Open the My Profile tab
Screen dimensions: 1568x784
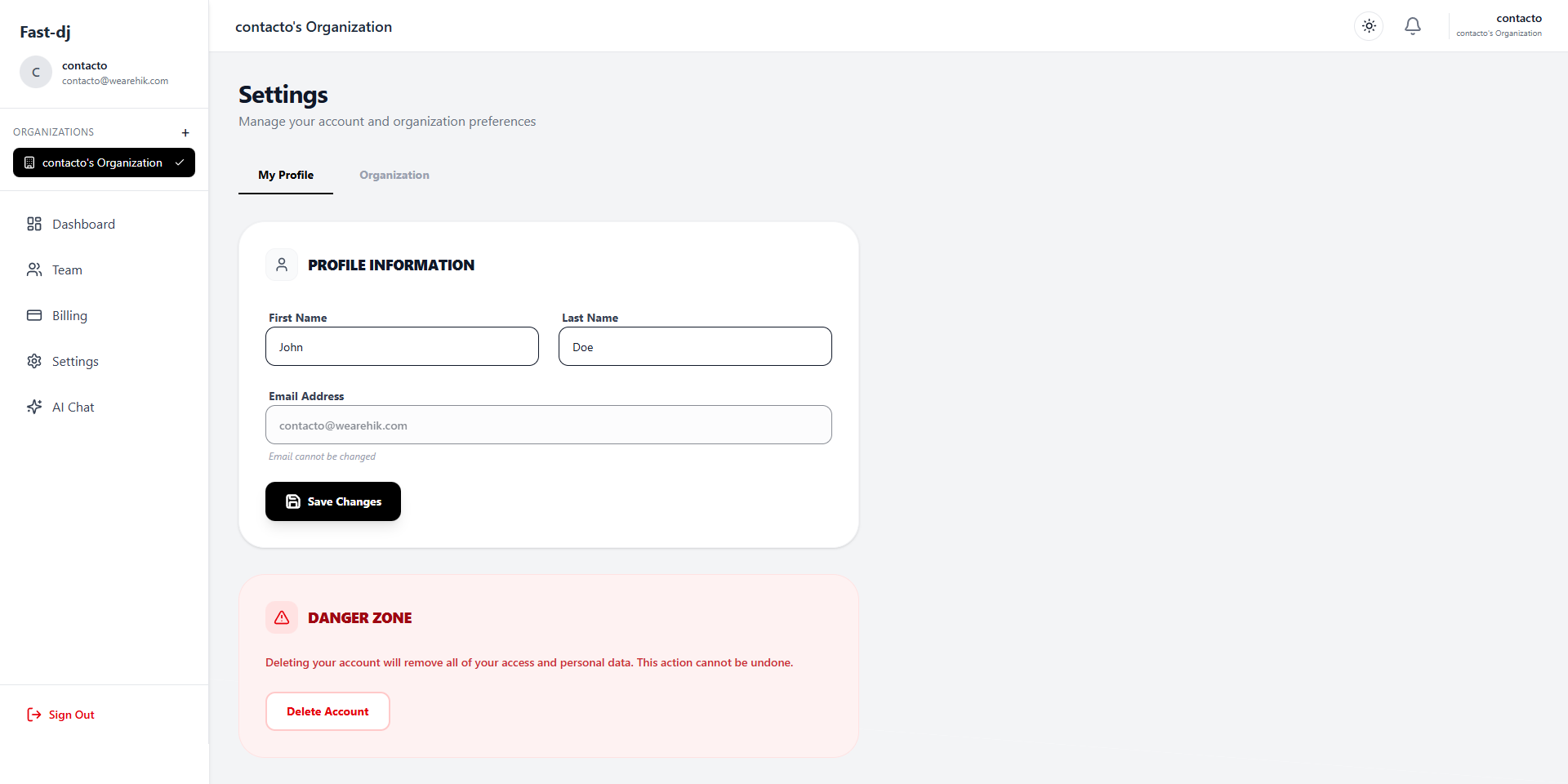point(285,175)
